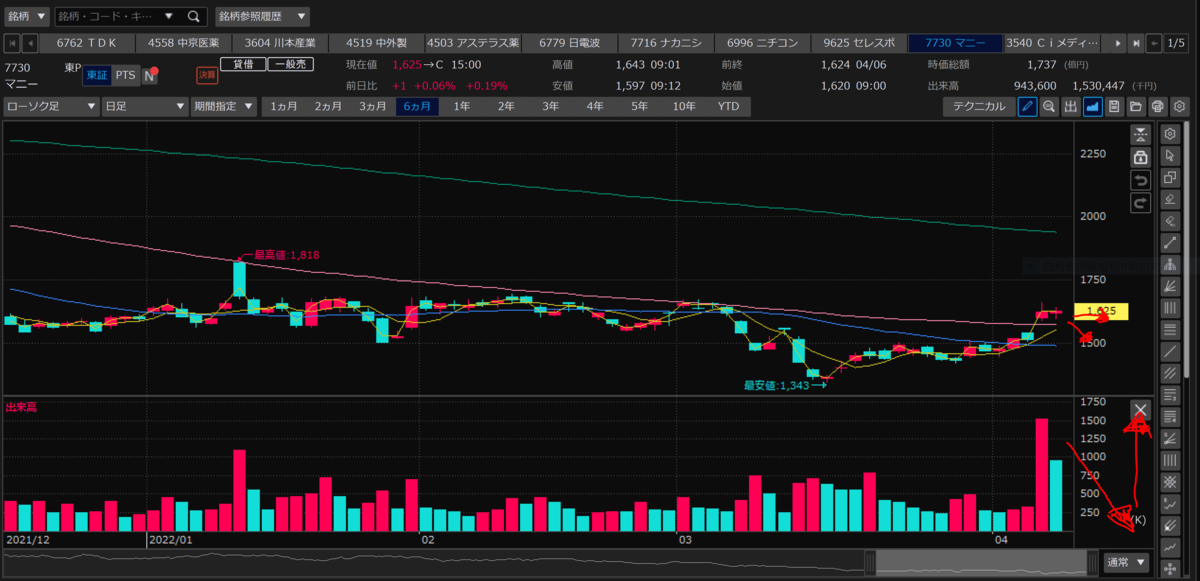Toggle the chart lock icon

click(x=1141, y=157)
